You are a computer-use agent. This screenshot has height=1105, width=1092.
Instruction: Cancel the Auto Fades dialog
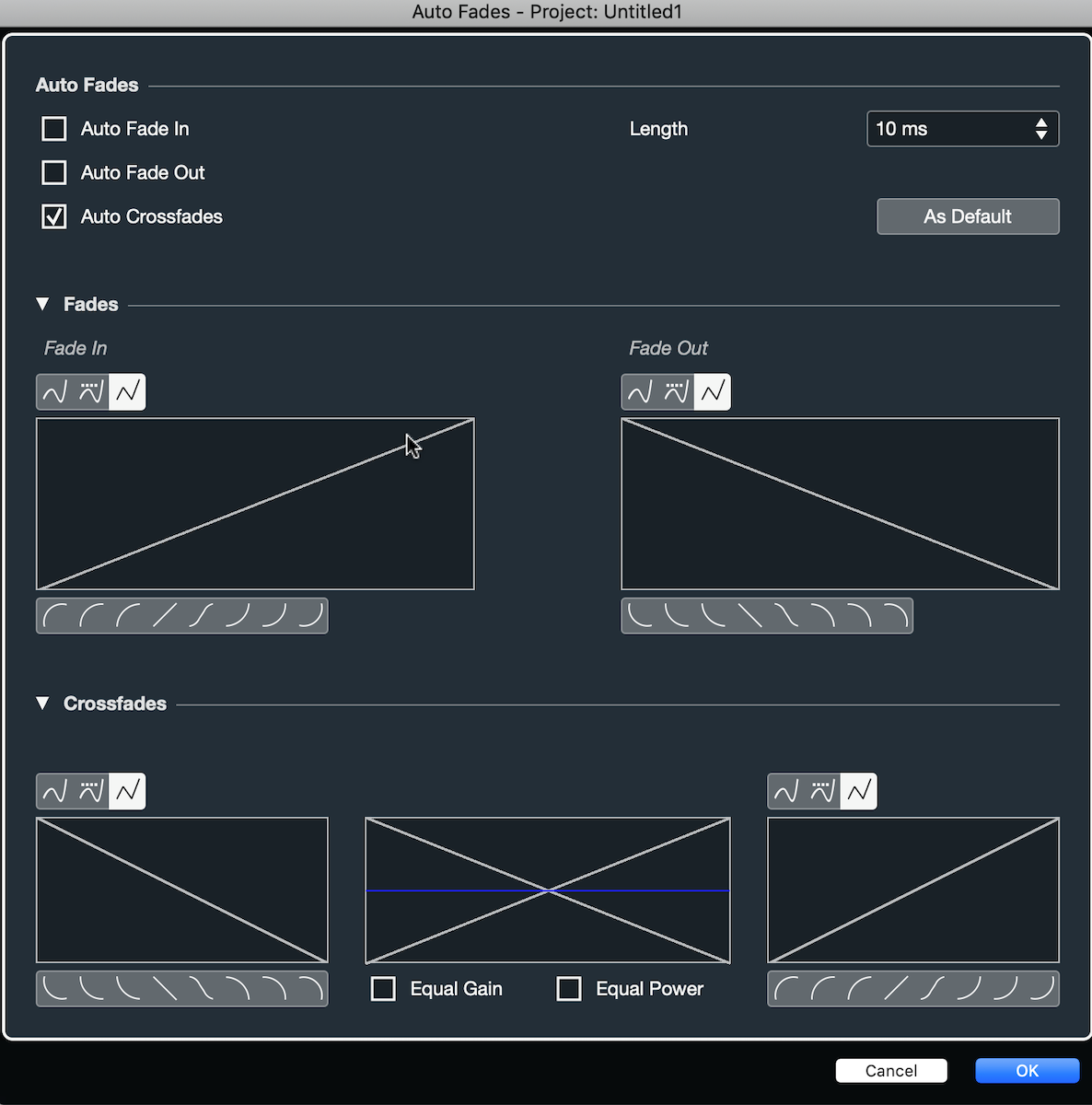click(x=891, y=1070)
